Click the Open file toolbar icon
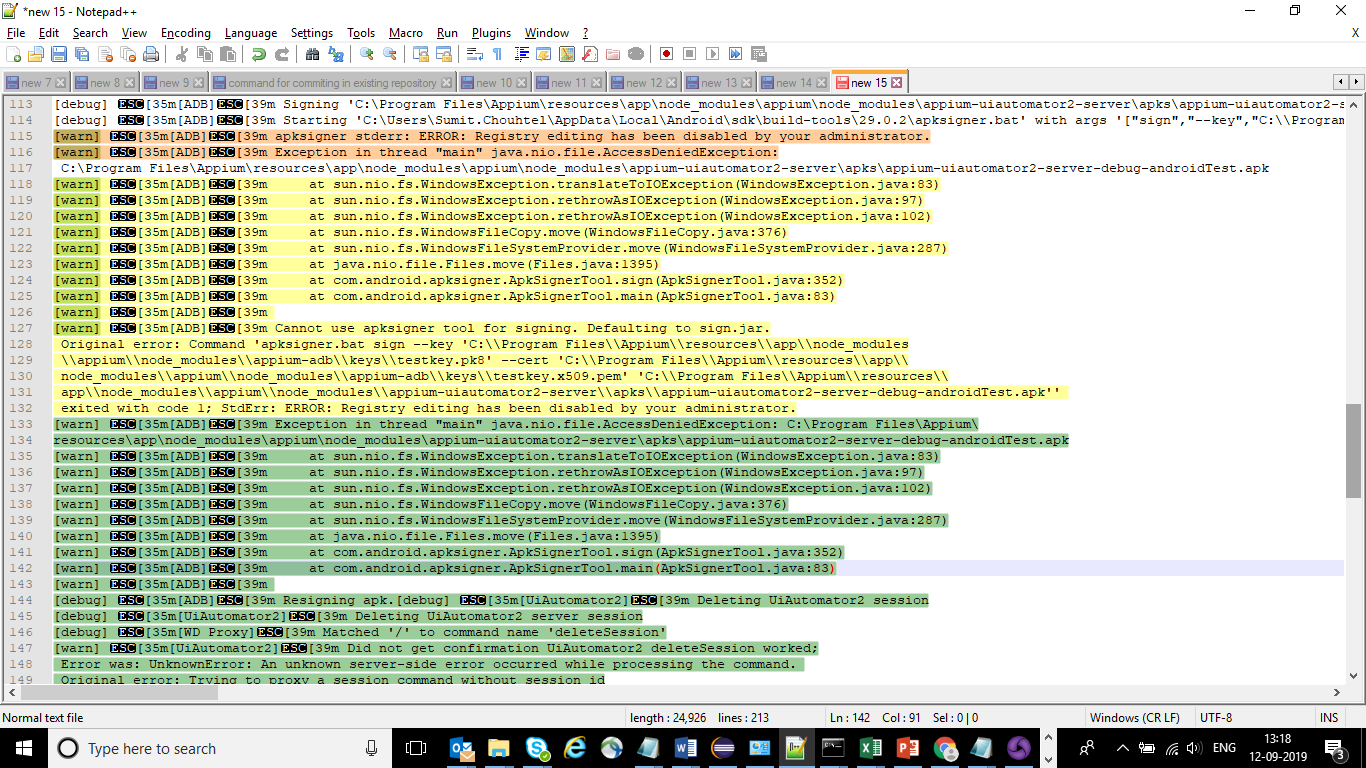Viewport: 1366px width, 768px height. [x=36, y=54]
